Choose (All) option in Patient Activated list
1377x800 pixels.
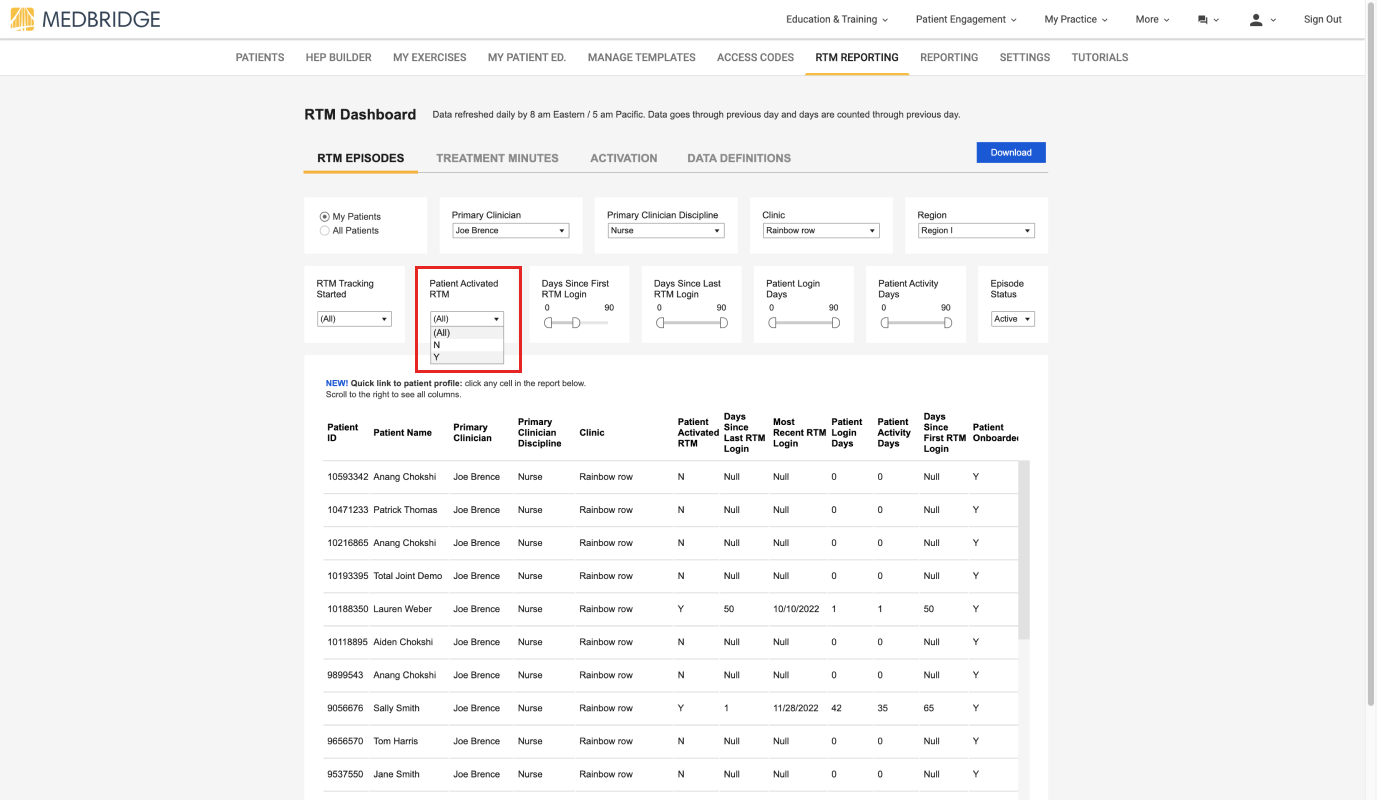point(467,333)
